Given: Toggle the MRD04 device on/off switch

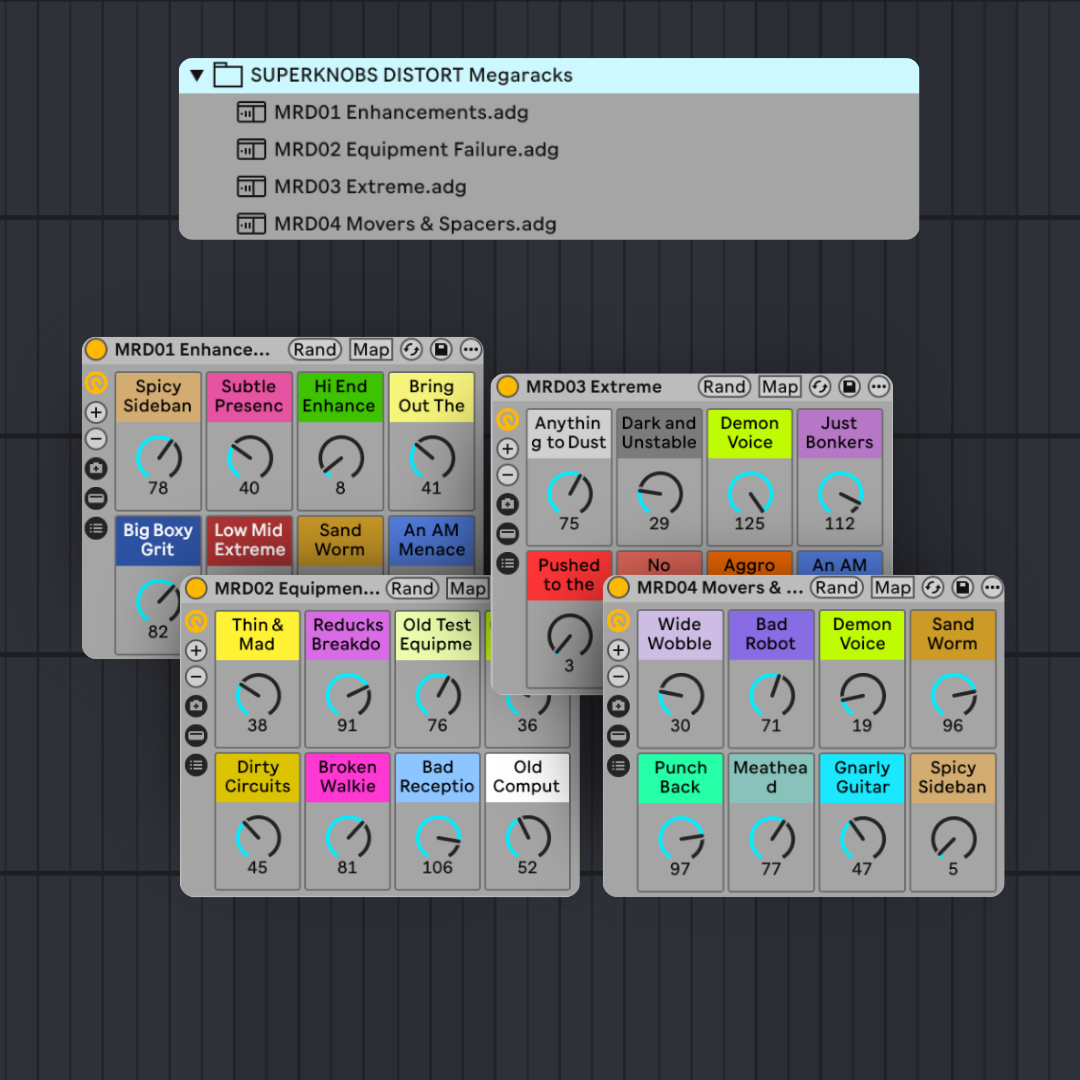Looking at the screenshot, I should (619, 588).
